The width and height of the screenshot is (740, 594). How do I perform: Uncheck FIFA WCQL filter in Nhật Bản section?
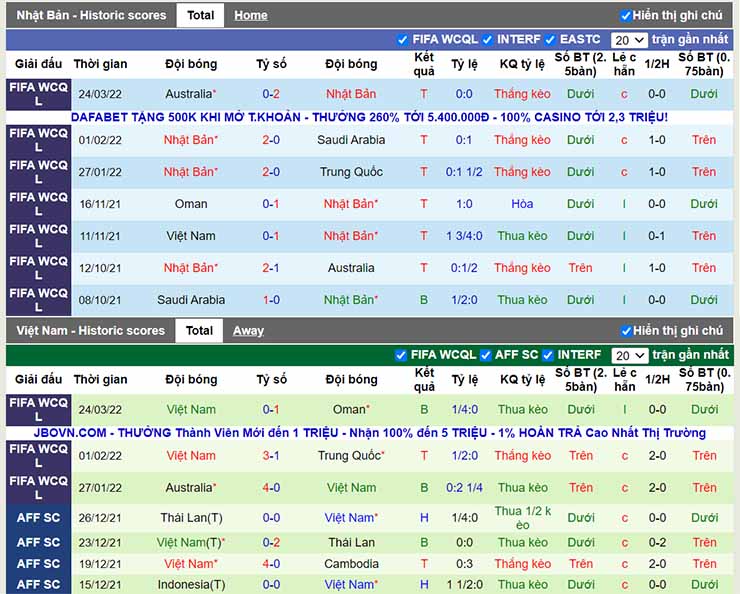pyautogui.click(x=402, y=40)
